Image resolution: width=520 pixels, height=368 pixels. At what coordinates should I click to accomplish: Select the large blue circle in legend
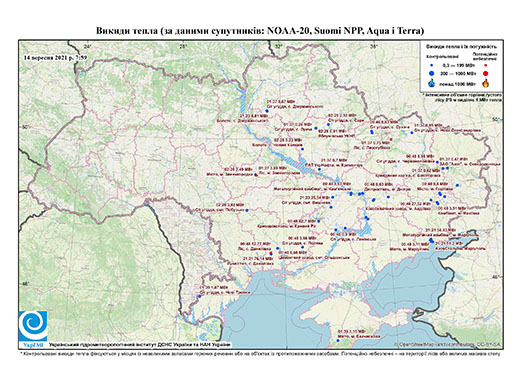(432, 73)
